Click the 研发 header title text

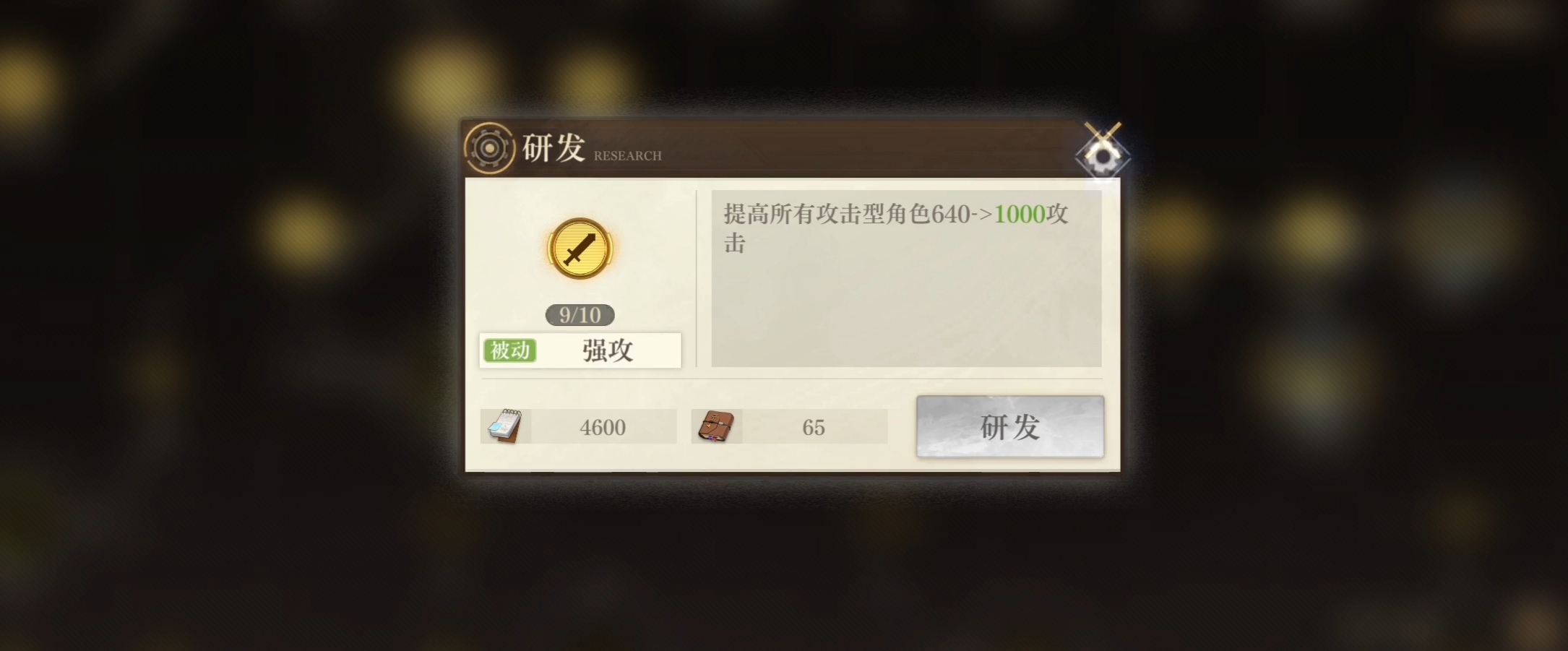click(x=553, y=147)
